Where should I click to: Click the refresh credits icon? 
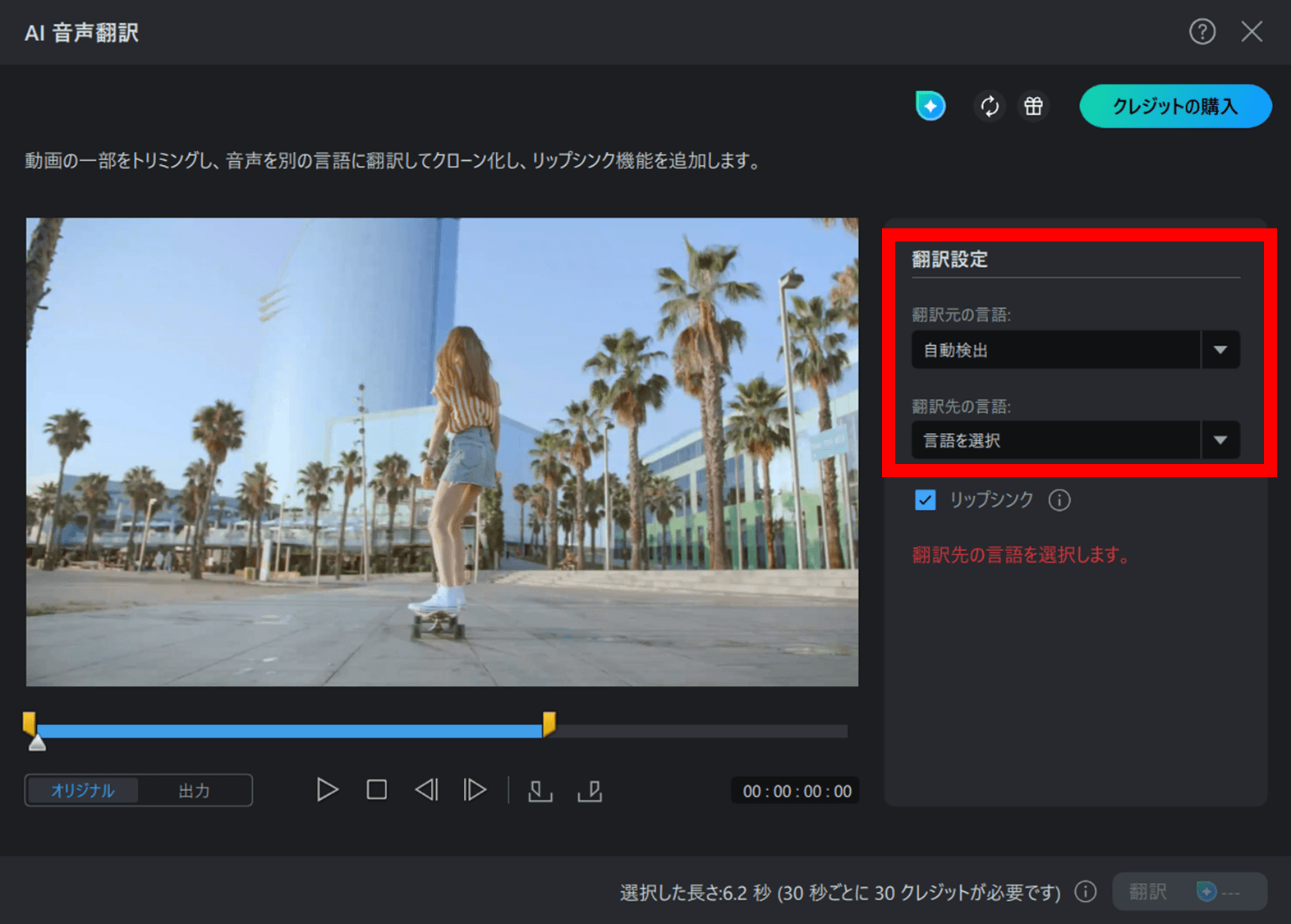click(x=990, y=106)
